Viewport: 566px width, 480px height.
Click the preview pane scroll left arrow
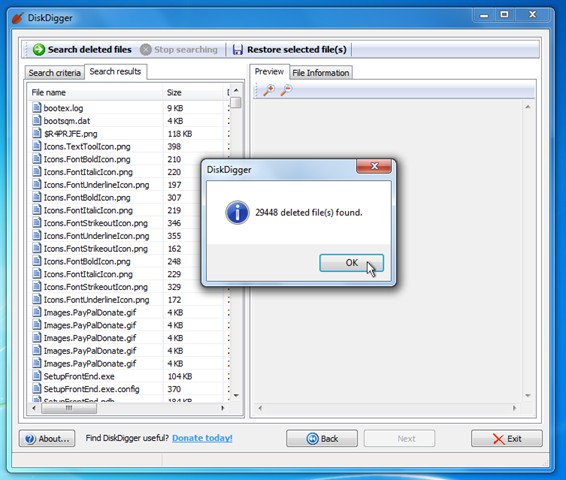(260, 408)
